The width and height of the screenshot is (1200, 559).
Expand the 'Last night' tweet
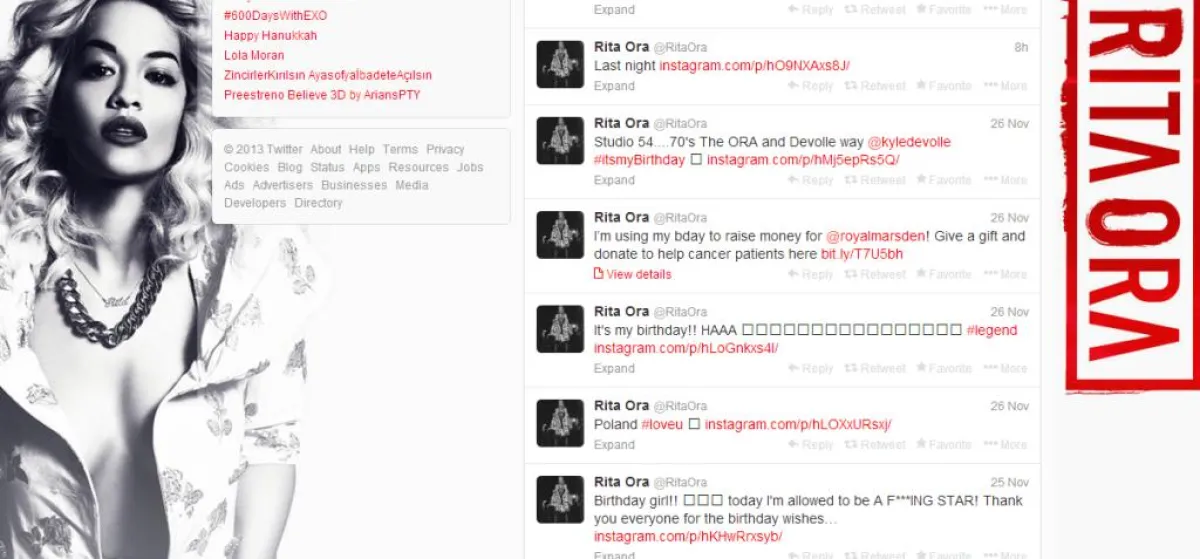click(x=614, y=86)
